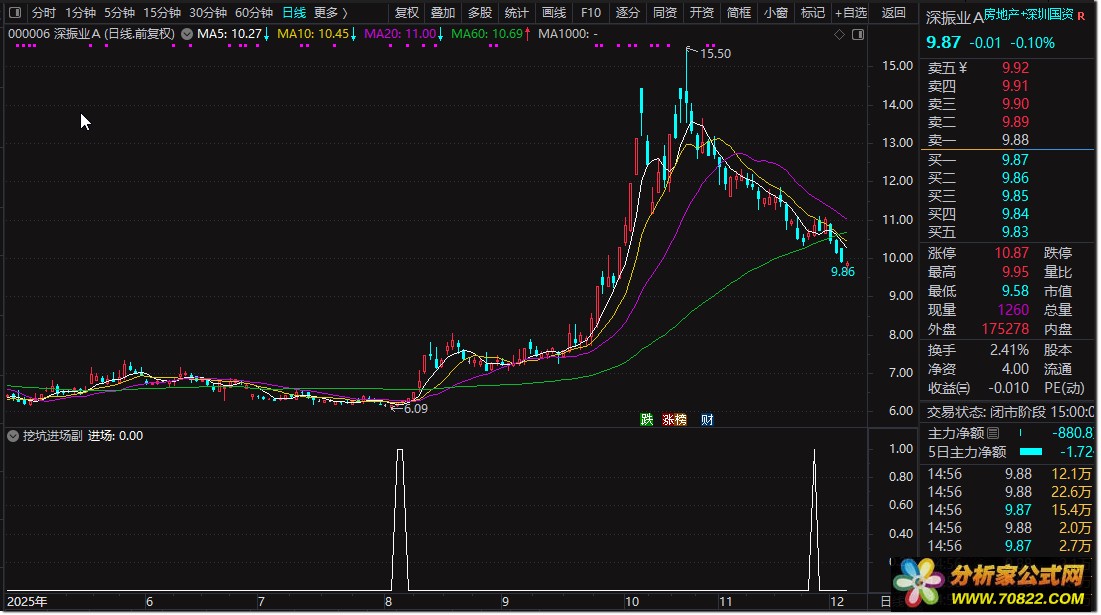Click the panel icon left of 分时
This screenshot has height=615, width=1101.
click(x=13, y=13)
